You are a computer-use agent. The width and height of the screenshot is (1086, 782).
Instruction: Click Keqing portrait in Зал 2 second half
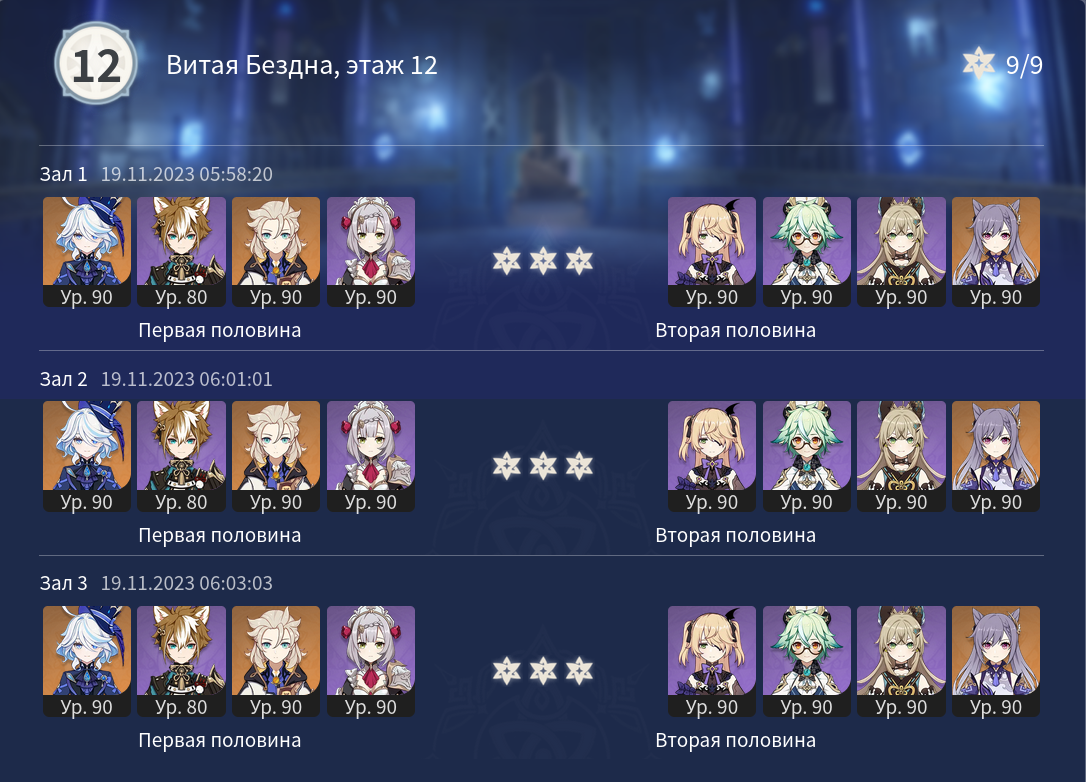point(996,456)
